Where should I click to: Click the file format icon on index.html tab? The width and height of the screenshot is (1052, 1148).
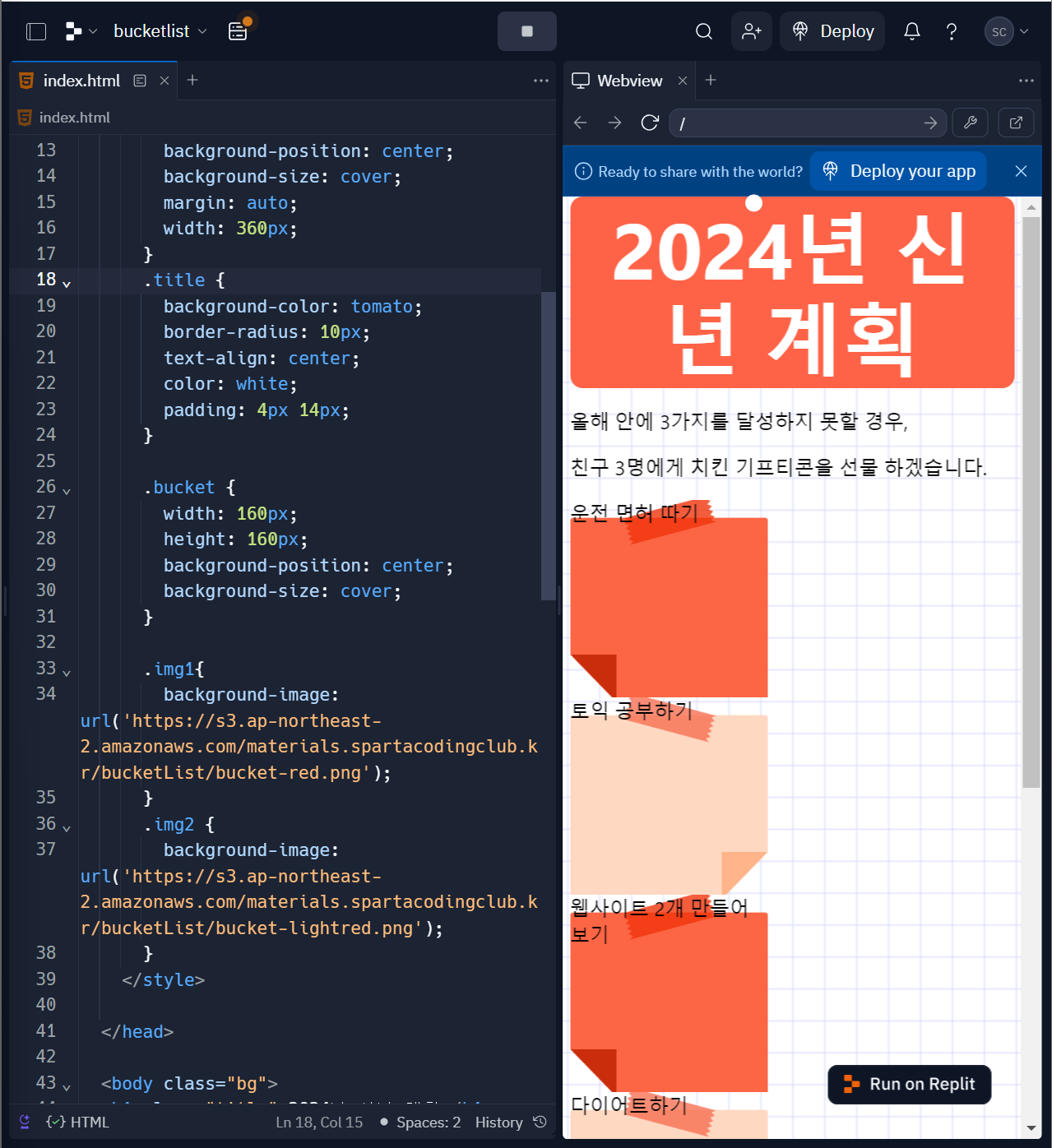click(x=140, y=81)
